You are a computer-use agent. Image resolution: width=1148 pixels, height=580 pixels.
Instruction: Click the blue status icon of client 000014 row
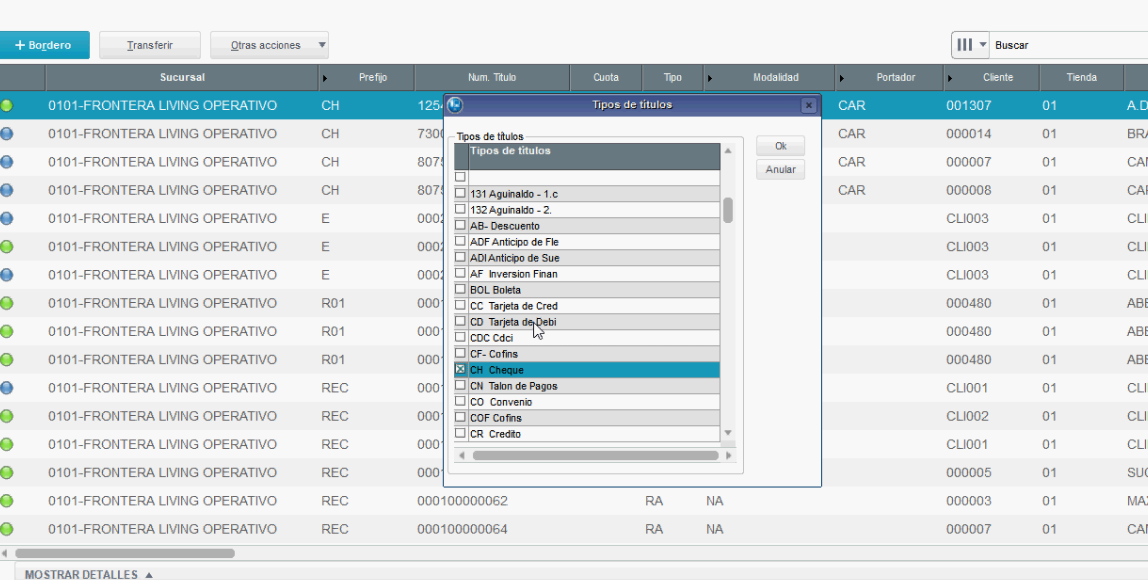click(7, 134)
